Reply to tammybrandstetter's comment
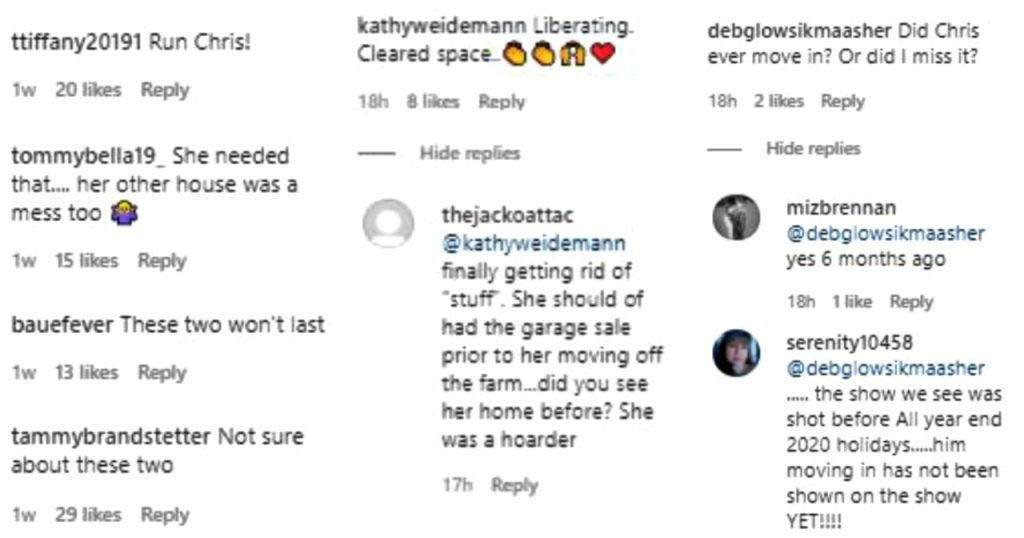This screenshot has width=1024, height=538. click(165, 515)
